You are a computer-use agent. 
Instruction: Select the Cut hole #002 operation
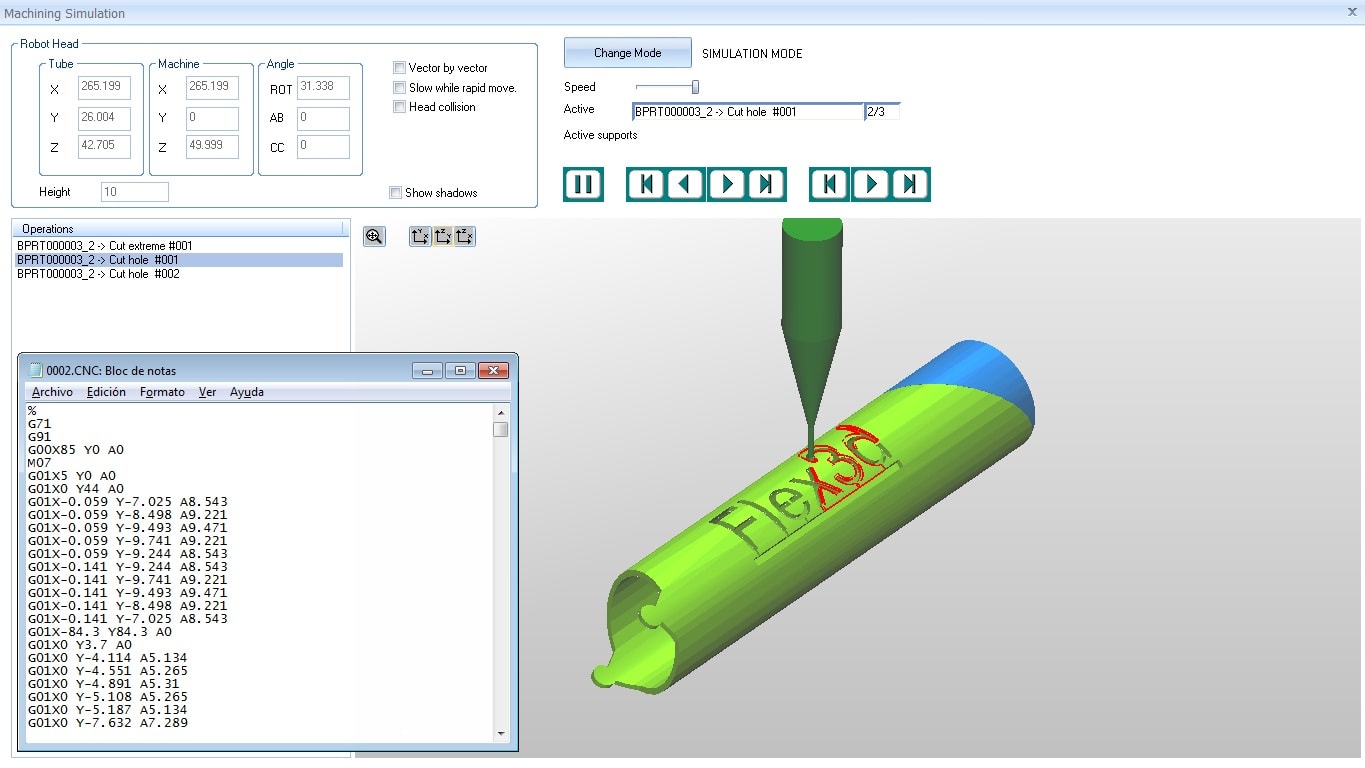(x=98, y=274)
